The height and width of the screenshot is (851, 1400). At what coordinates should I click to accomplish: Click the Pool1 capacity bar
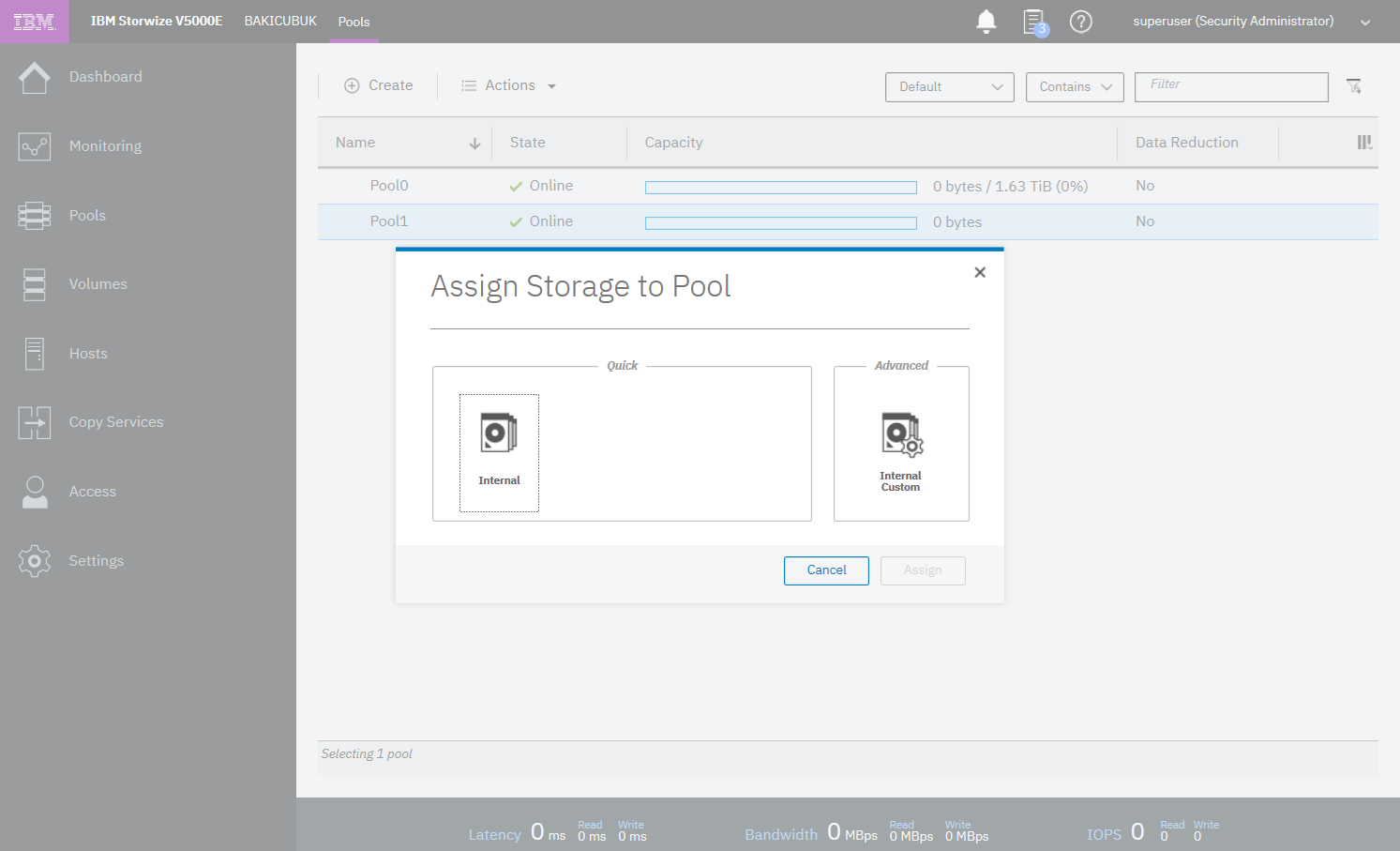pos(781,223)
